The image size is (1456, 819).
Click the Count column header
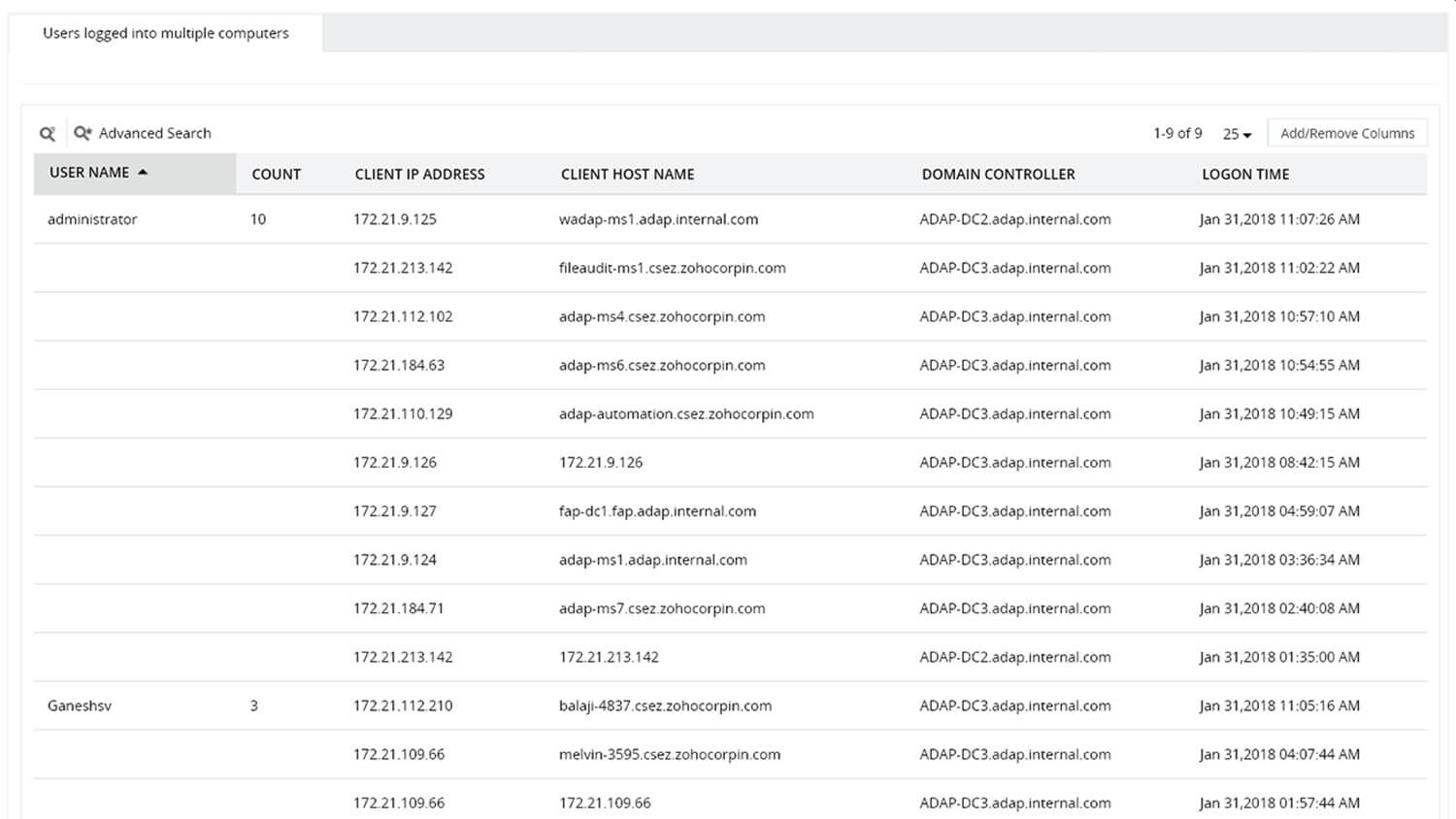click(x=276, y=175)
